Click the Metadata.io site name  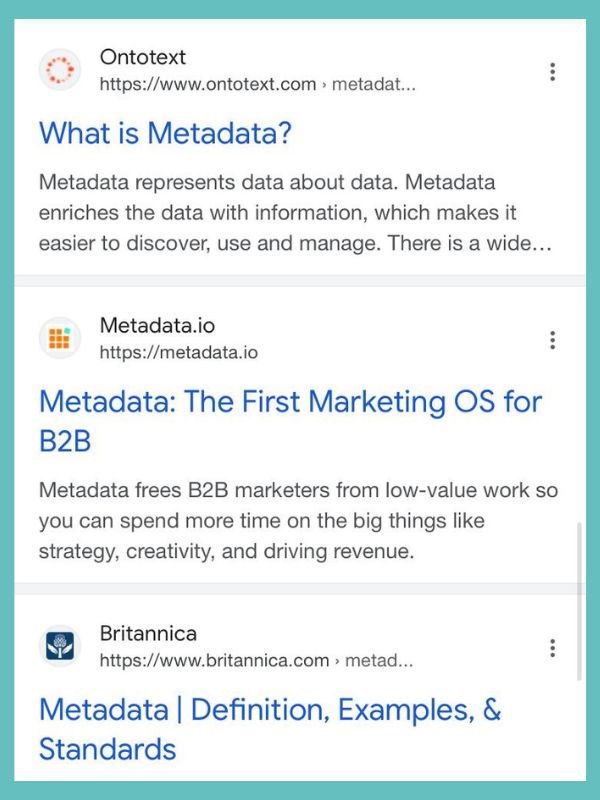(157, 326)
